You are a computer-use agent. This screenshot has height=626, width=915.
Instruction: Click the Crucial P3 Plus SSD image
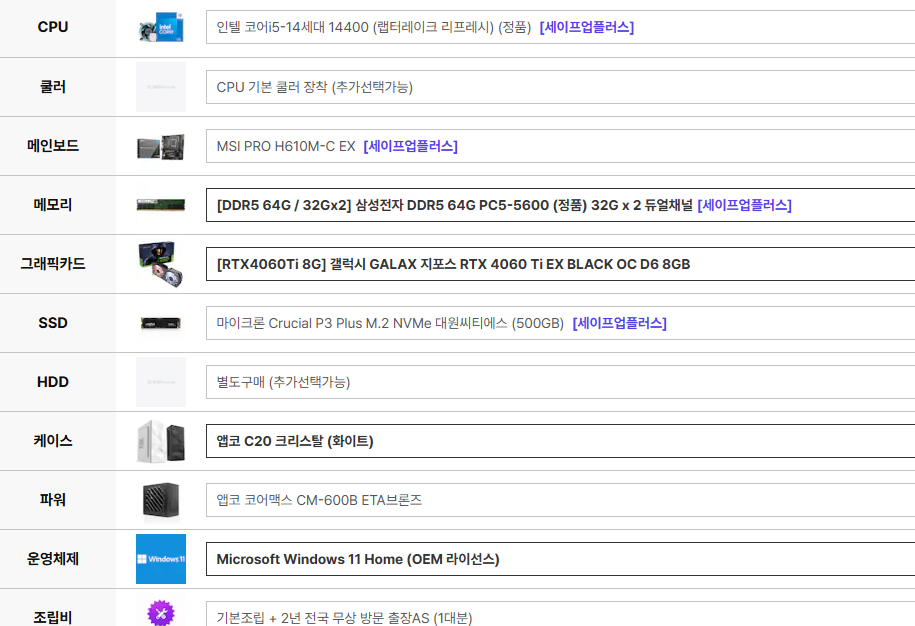pyautogui.click(x=161, y=323)
